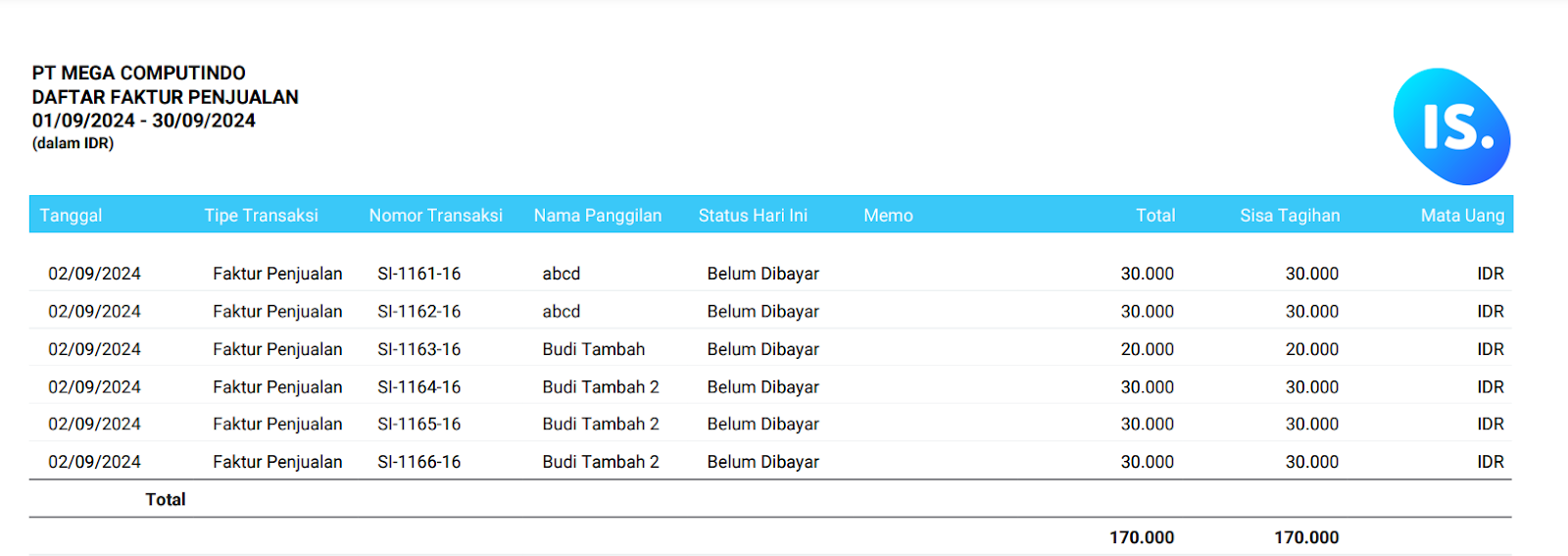Click the Nama Panggilan column header

[x=598, y=216]
